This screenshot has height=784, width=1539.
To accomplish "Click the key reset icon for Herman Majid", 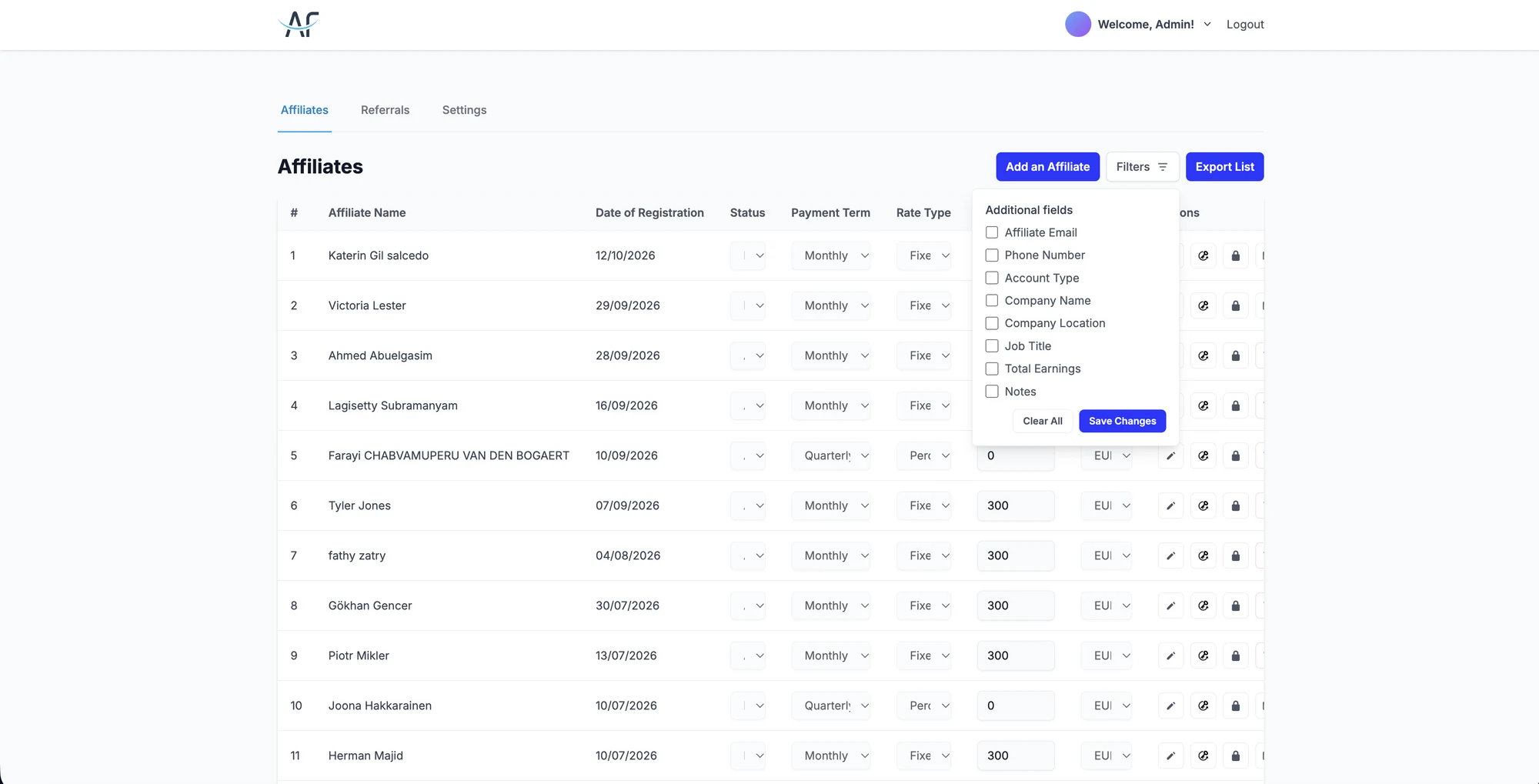I will tap(1203, 756).
